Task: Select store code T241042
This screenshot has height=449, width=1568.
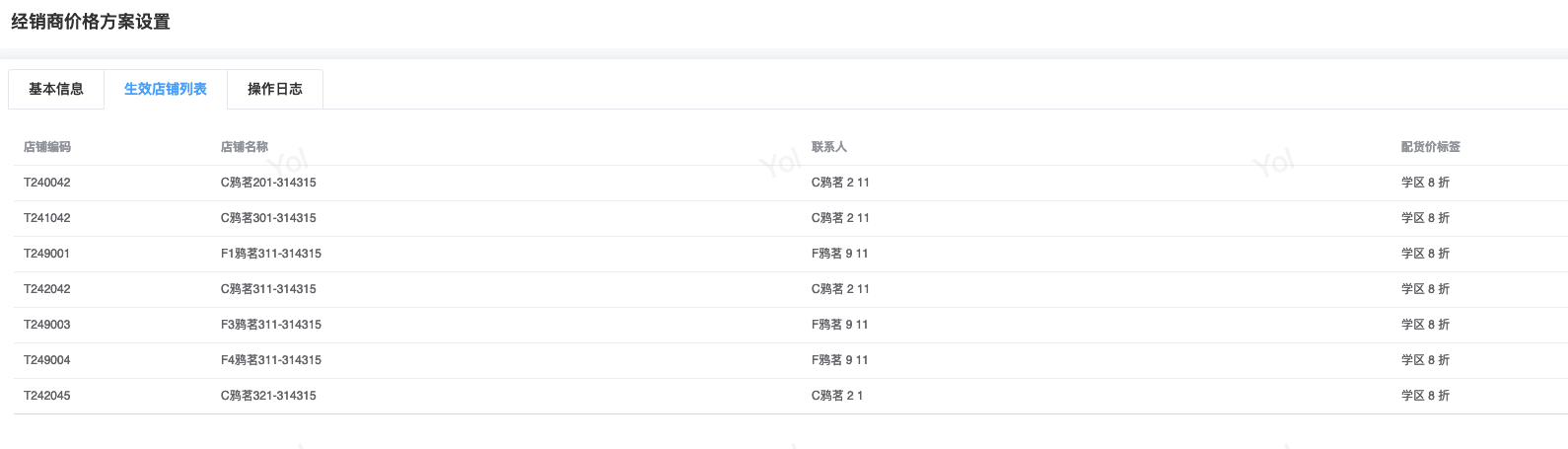Action: (47, 218)
